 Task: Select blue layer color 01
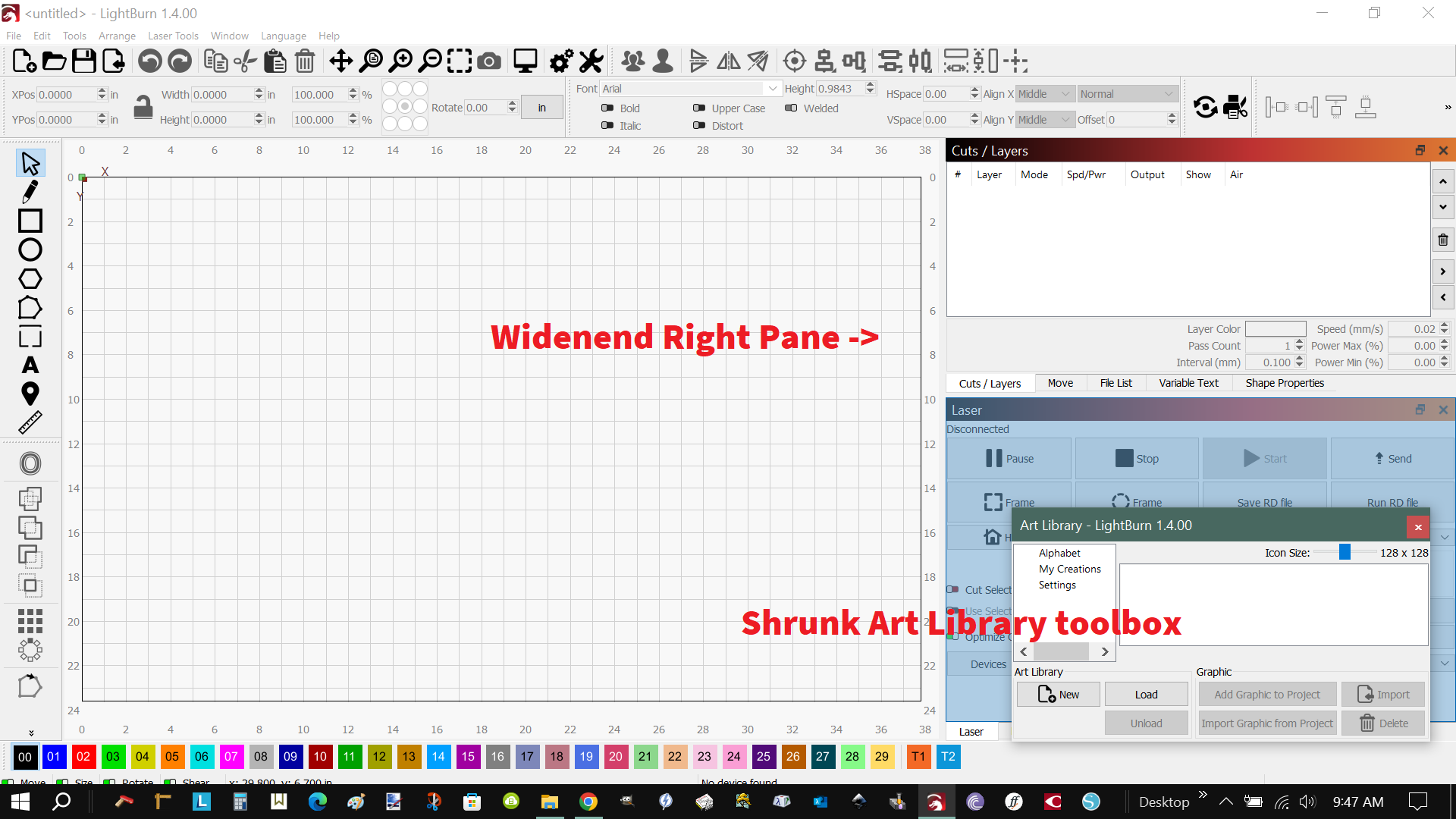pos(54,757)
